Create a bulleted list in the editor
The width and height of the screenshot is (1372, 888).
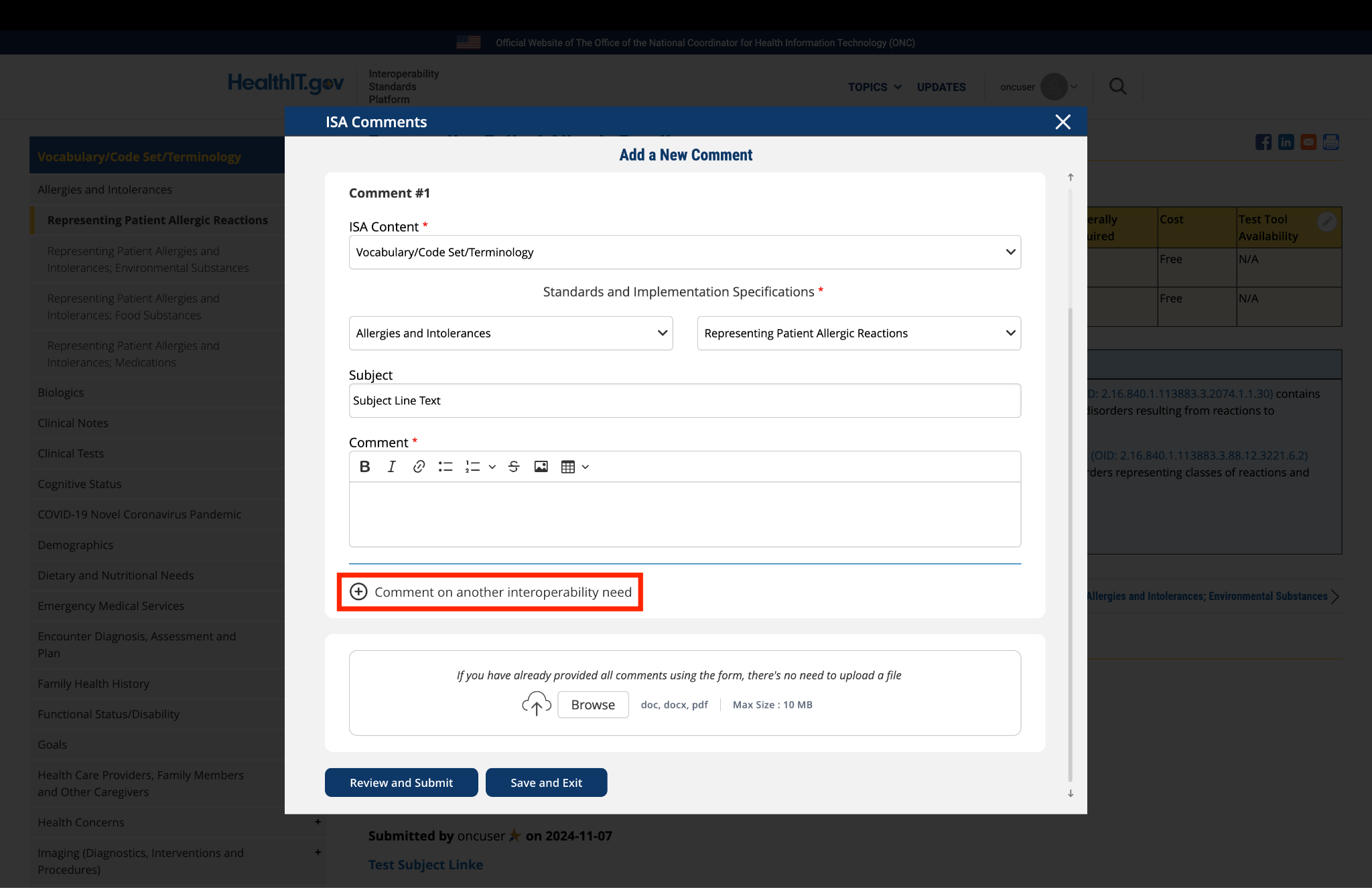tap(445, 467)
